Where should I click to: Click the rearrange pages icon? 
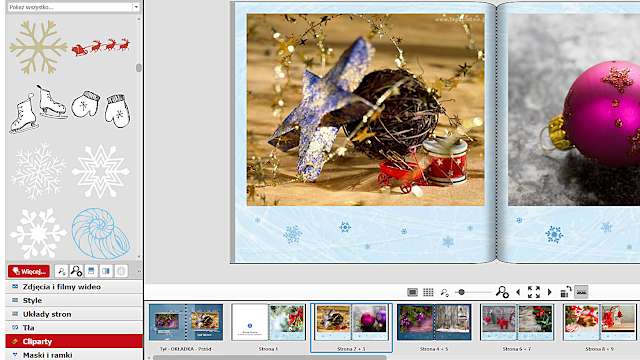pyautogui.click(x=566, y=292)
